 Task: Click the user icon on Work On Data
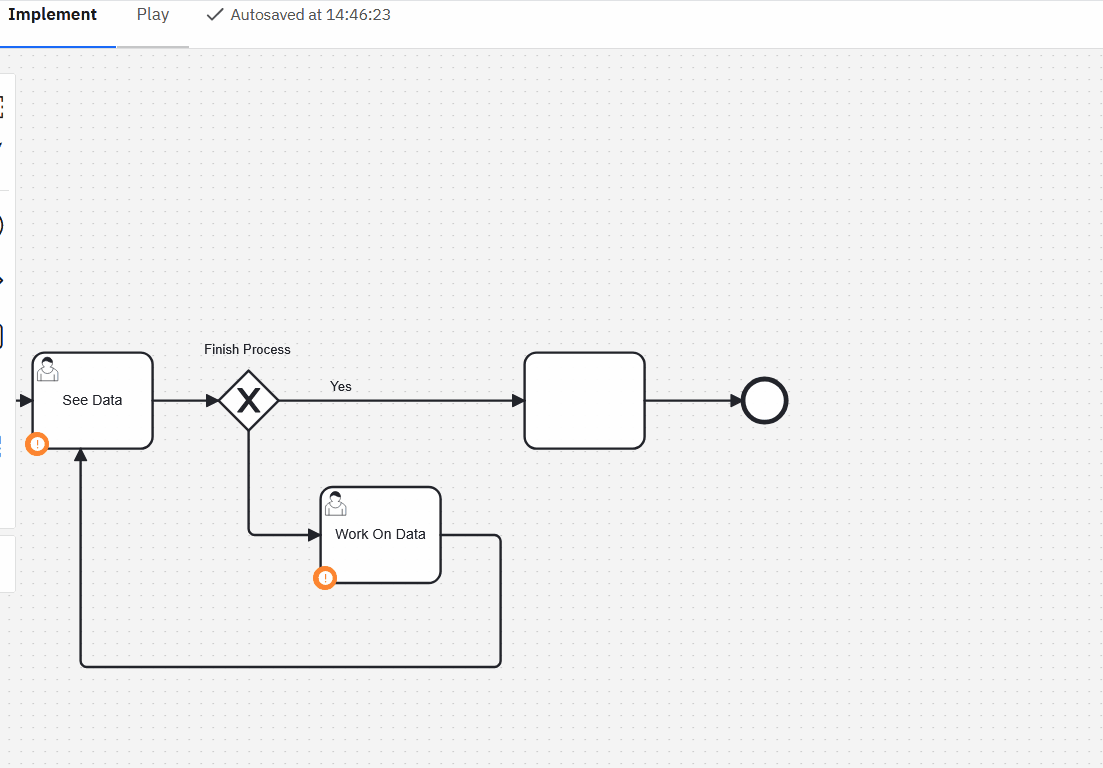click(x=335, y=504)
